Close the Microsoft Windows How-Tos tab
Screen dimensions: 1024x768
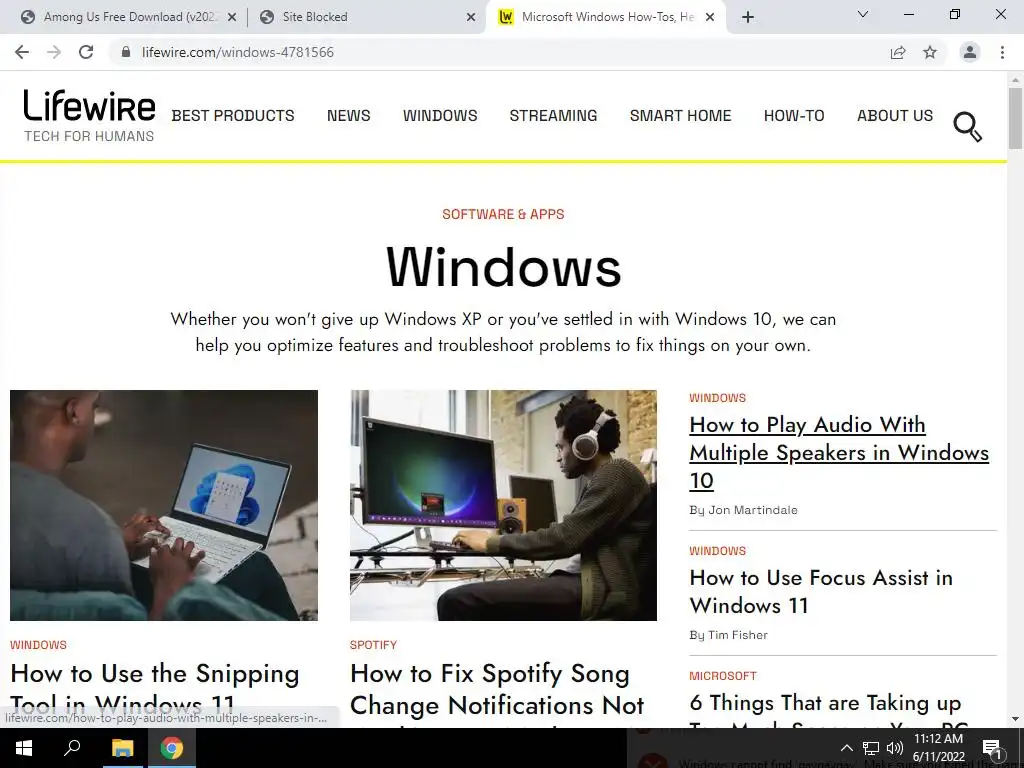(711, 18)
